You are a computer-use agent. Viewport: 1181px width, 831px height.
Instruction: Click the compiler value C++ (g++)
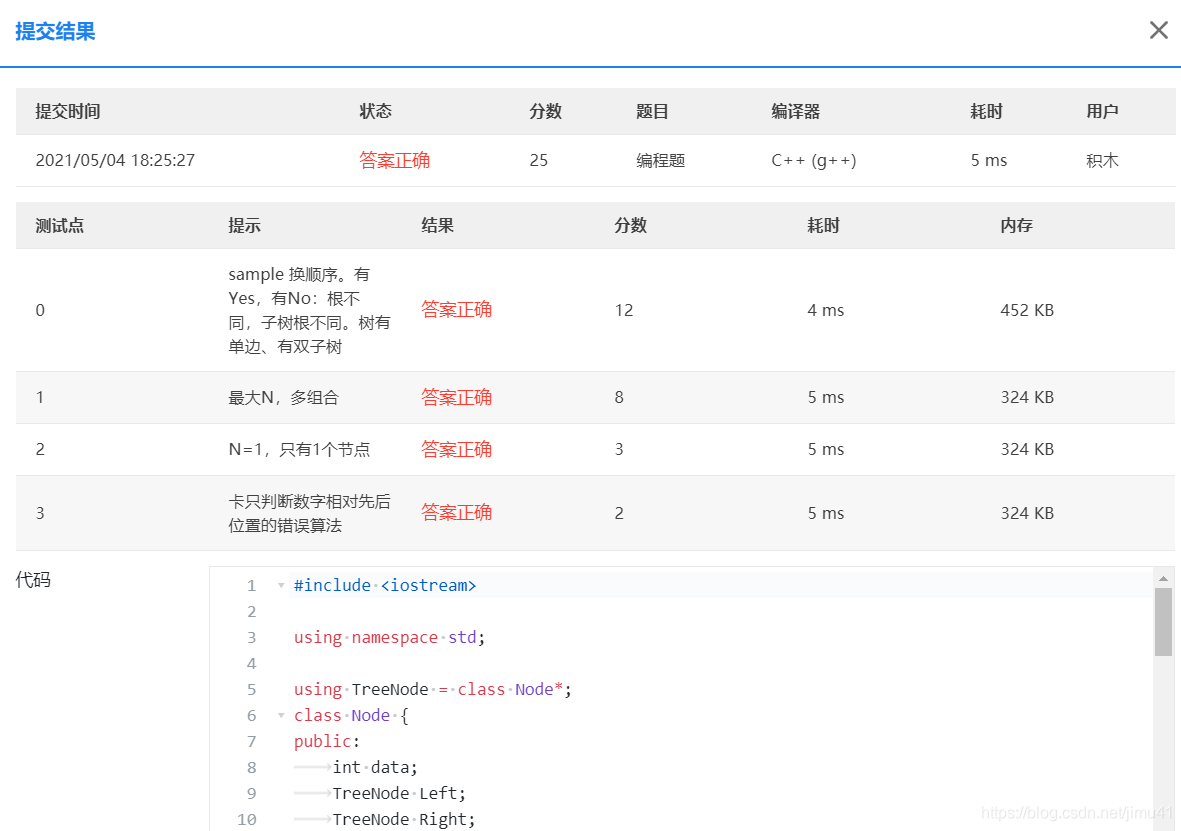(x=813, y=160)
